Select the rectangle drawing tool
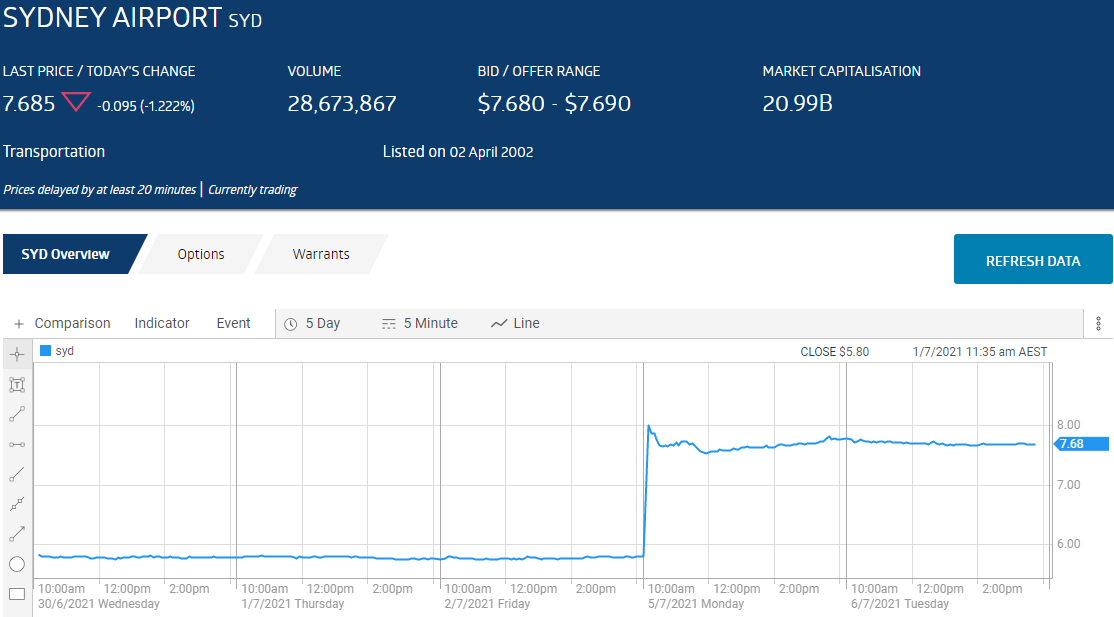The width and height of the screenshot is (1114, 617). (x=17, y=594)
